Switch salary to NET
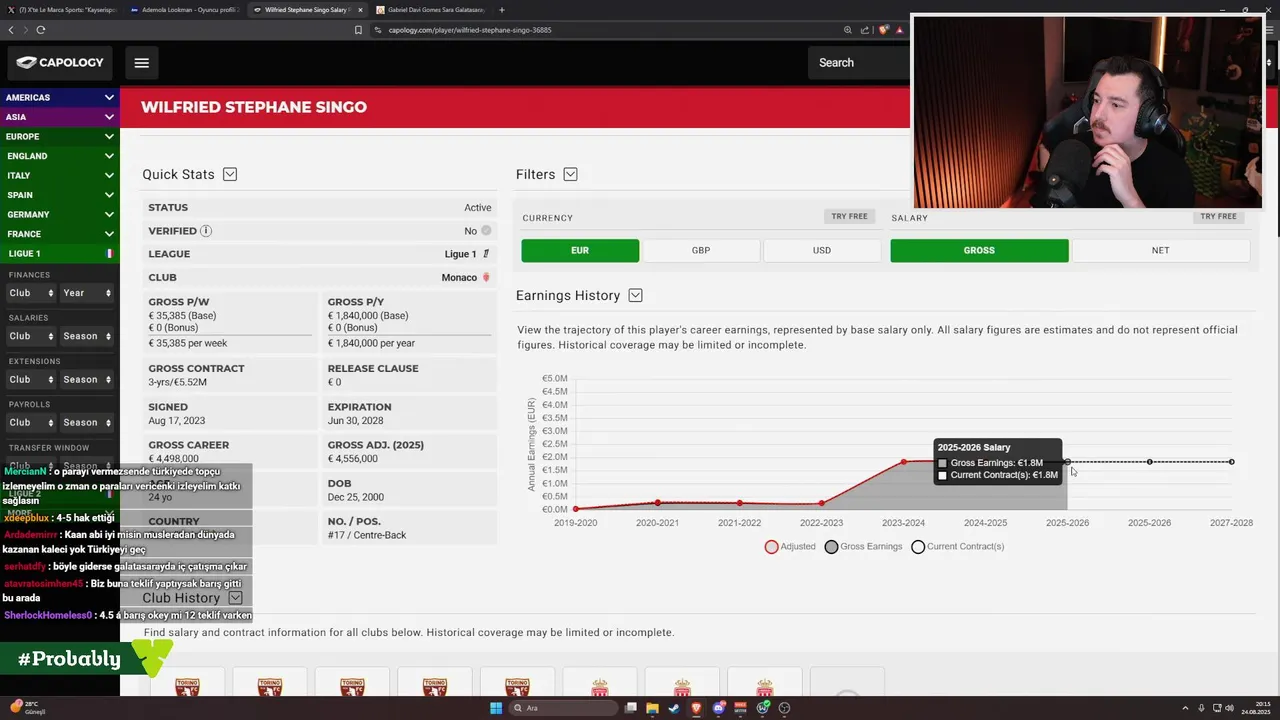The height and width of the screenshot is (720, 1280). click(x=1160, y=251)
